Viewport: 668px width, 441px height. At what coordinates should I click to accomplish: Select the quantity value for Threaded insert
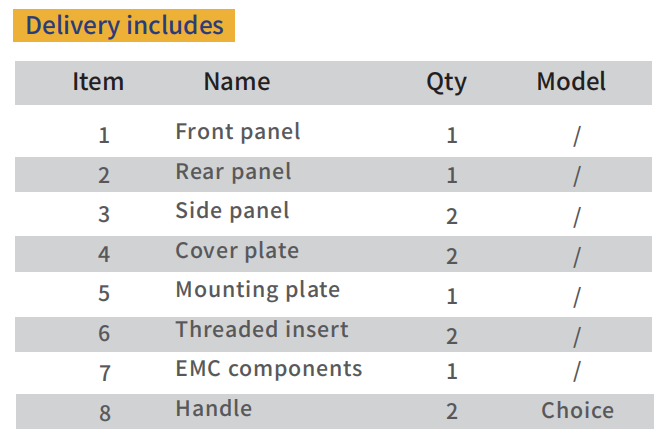(x=452, y=336)
